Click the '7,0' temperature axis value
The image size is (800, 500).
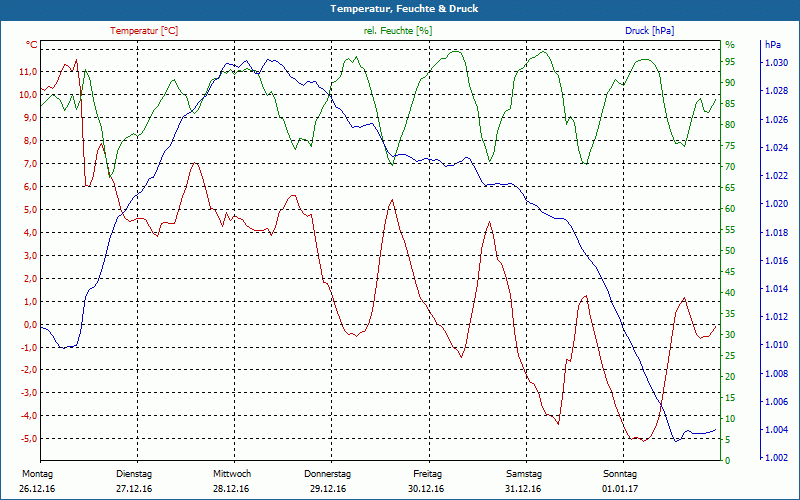[x=30, y=164]
